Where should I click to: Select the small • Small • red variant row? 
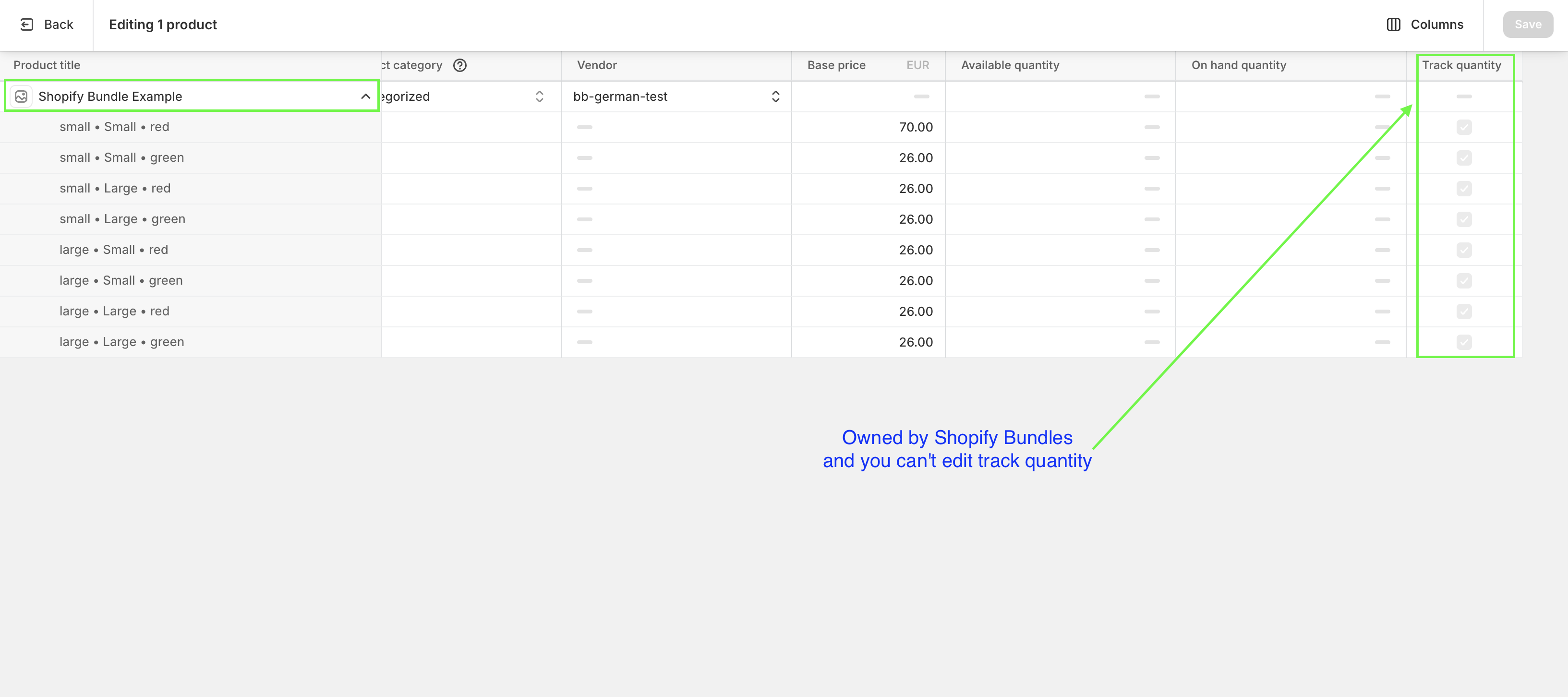coord(191,127)
